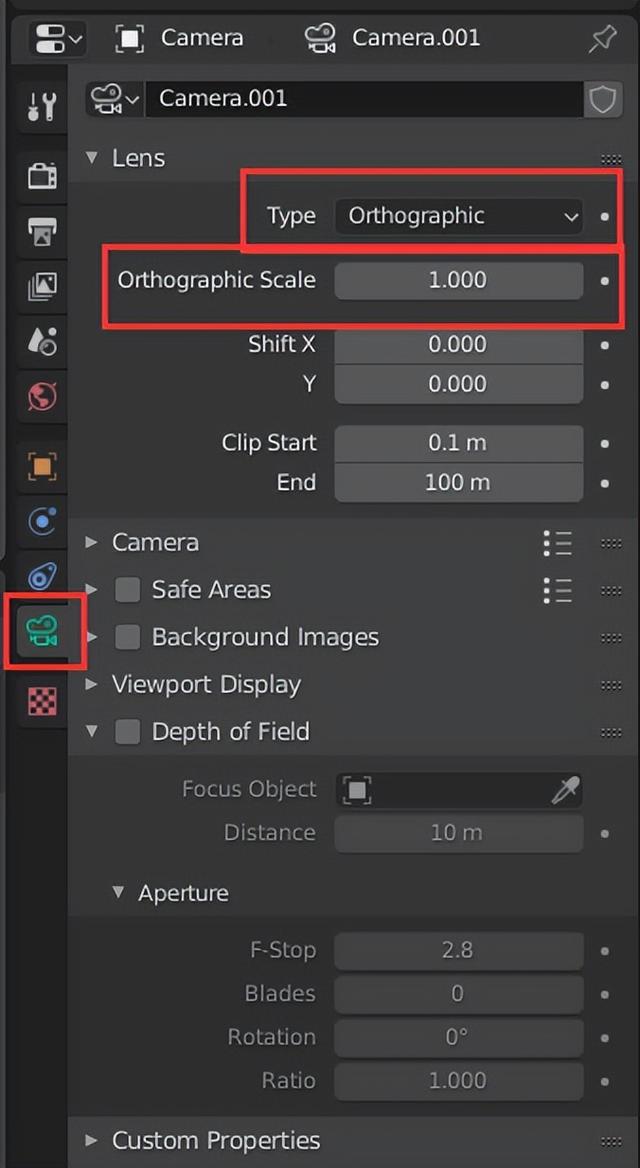Enable the Background Images checkbox
The image size is (640, 1168).
point(127,637)
